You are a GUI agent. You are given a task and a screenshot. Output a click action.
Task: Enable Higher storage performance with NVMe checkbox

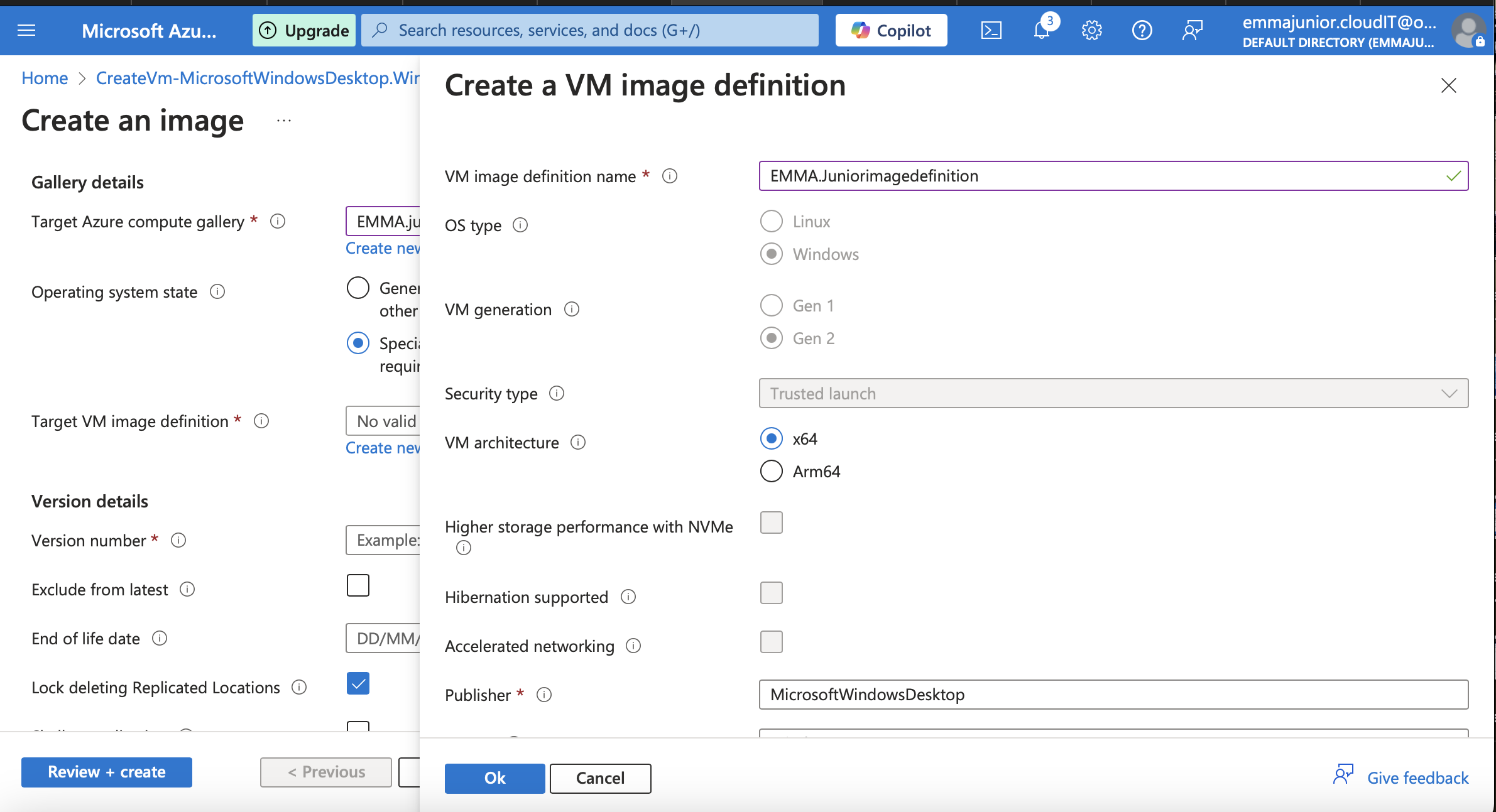(772, 522)
